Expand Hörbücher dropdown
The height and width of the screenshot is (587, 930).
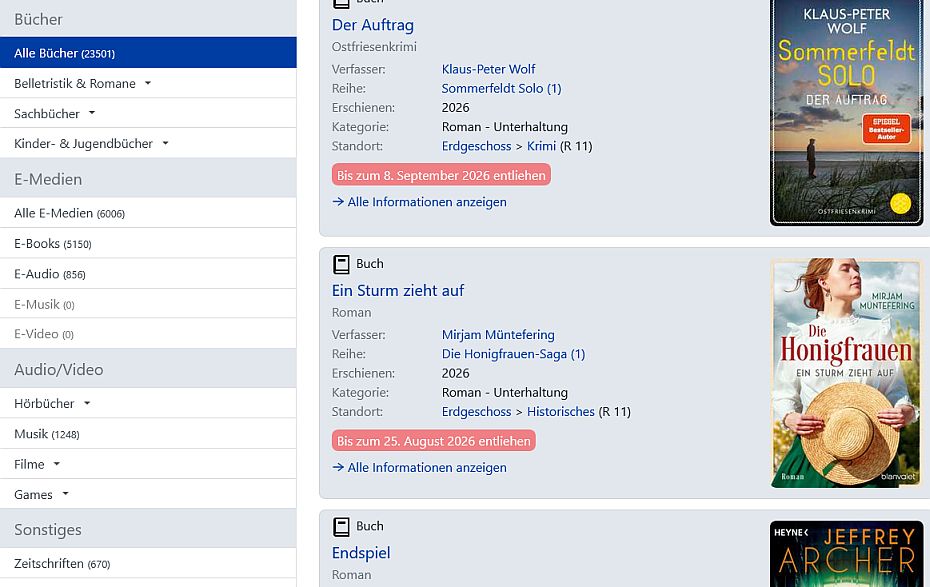148,403
